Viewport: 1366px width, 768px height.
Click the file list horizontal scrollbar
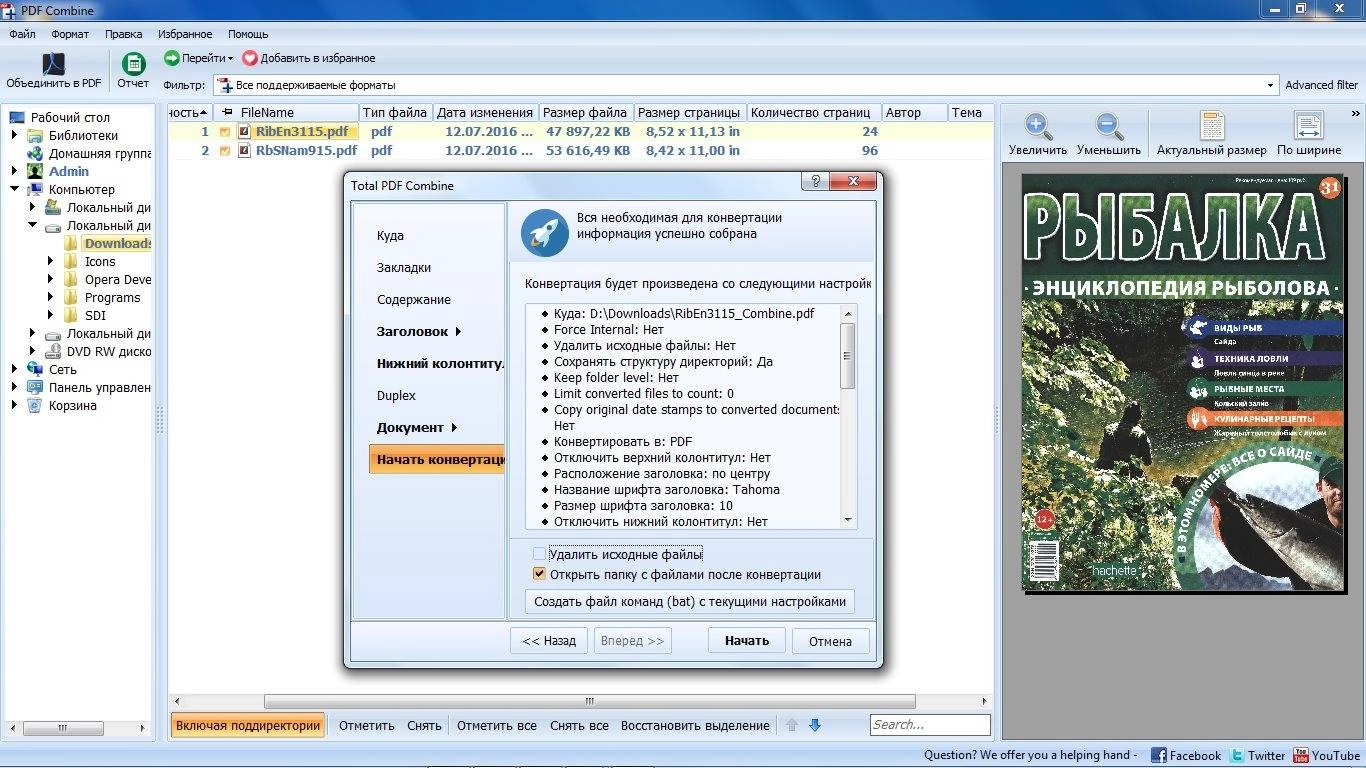point(590,701)
